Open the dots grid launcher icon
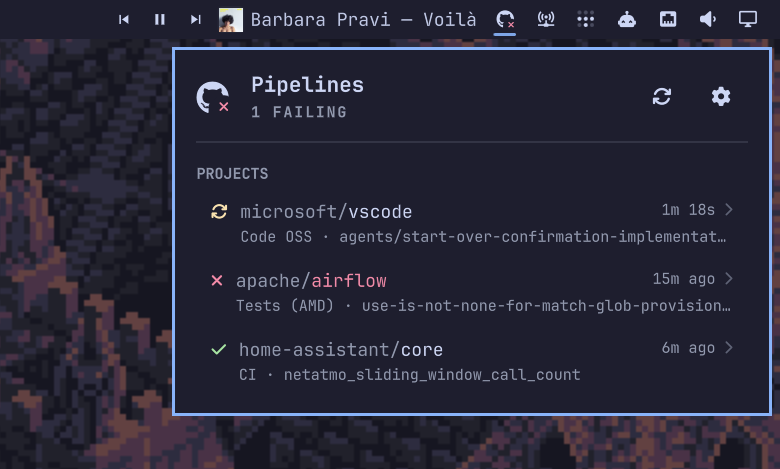The width and height of the screenshot is (780, 469). click(585, 19)
